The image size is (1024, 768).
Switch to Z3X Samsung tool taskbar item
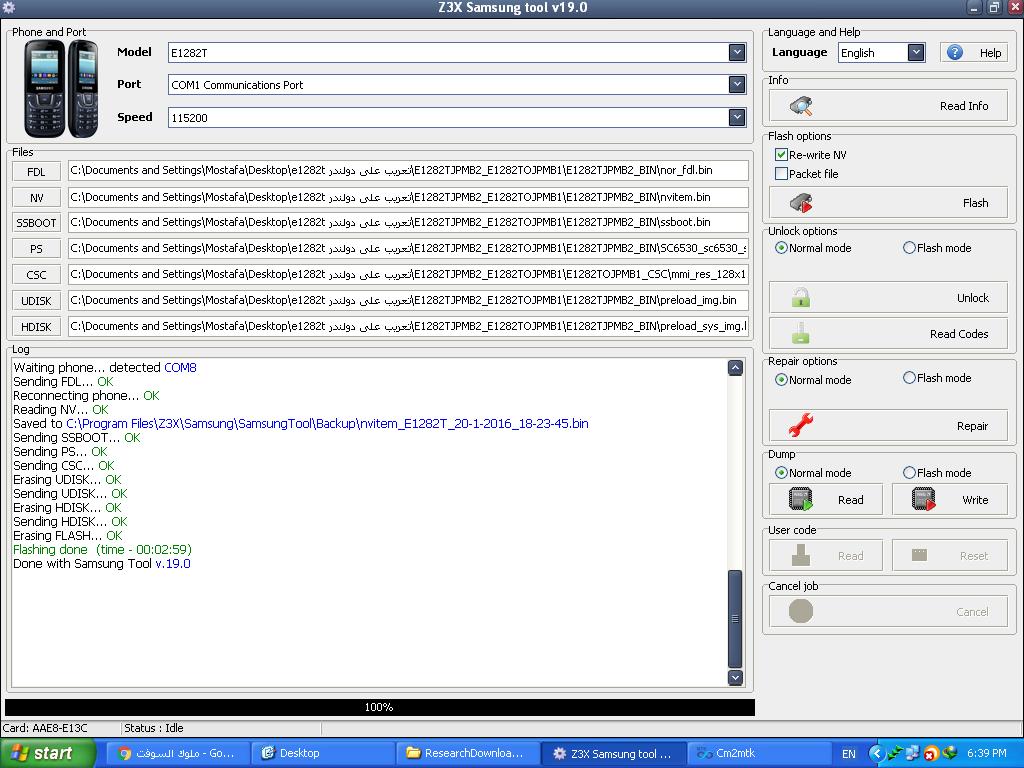[x=614, y=753]
